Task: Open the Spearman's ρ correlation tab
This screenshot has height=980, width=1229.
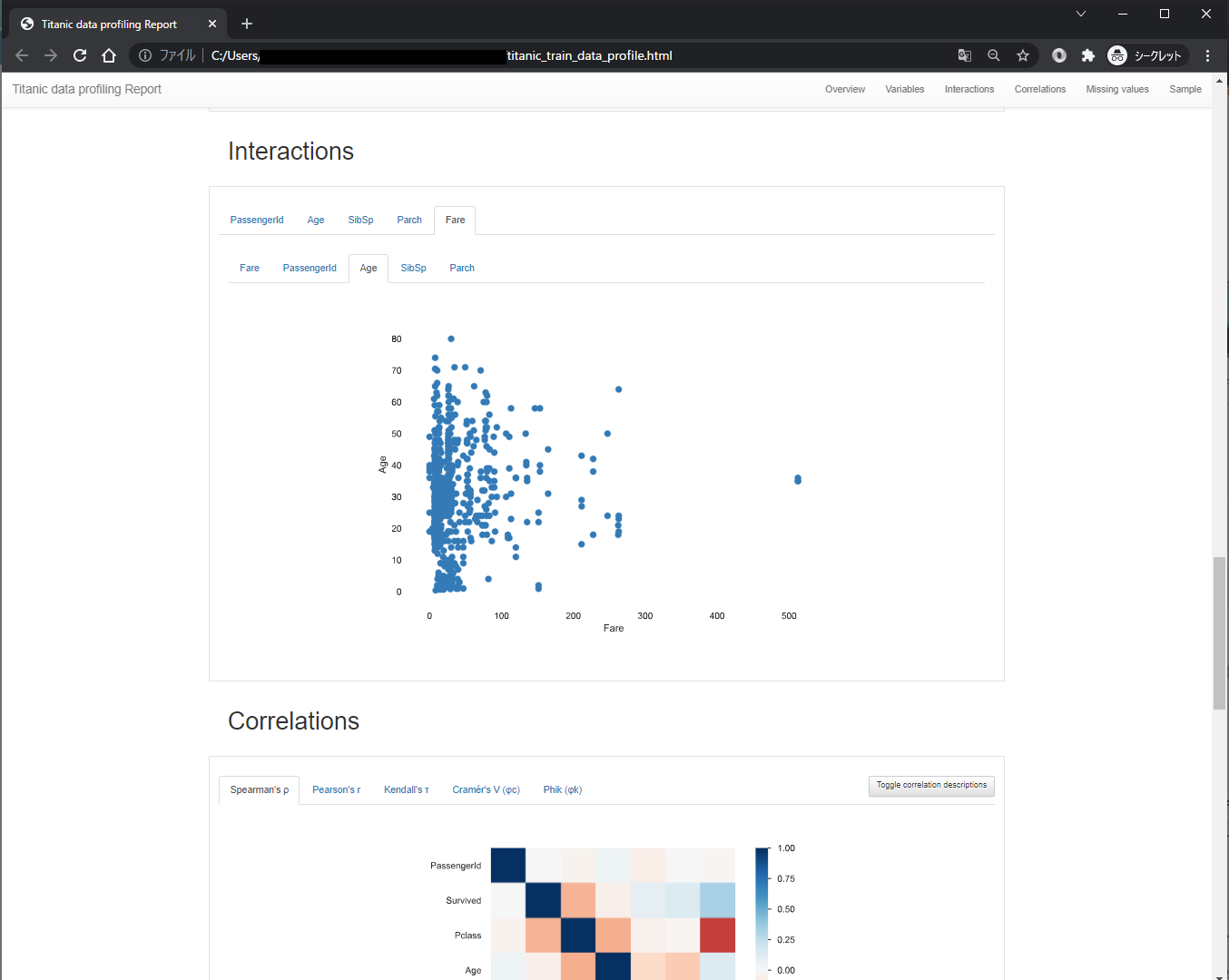Action: click(260, 789)
